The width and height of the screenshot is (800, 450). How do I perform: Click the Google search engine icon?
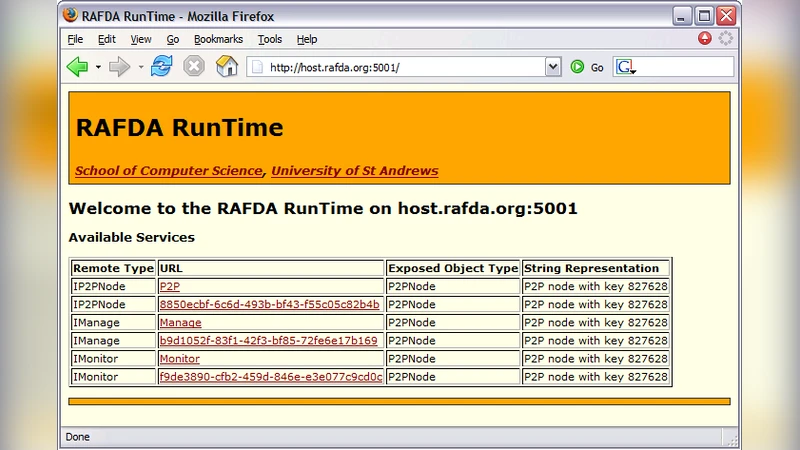point(625,67)
